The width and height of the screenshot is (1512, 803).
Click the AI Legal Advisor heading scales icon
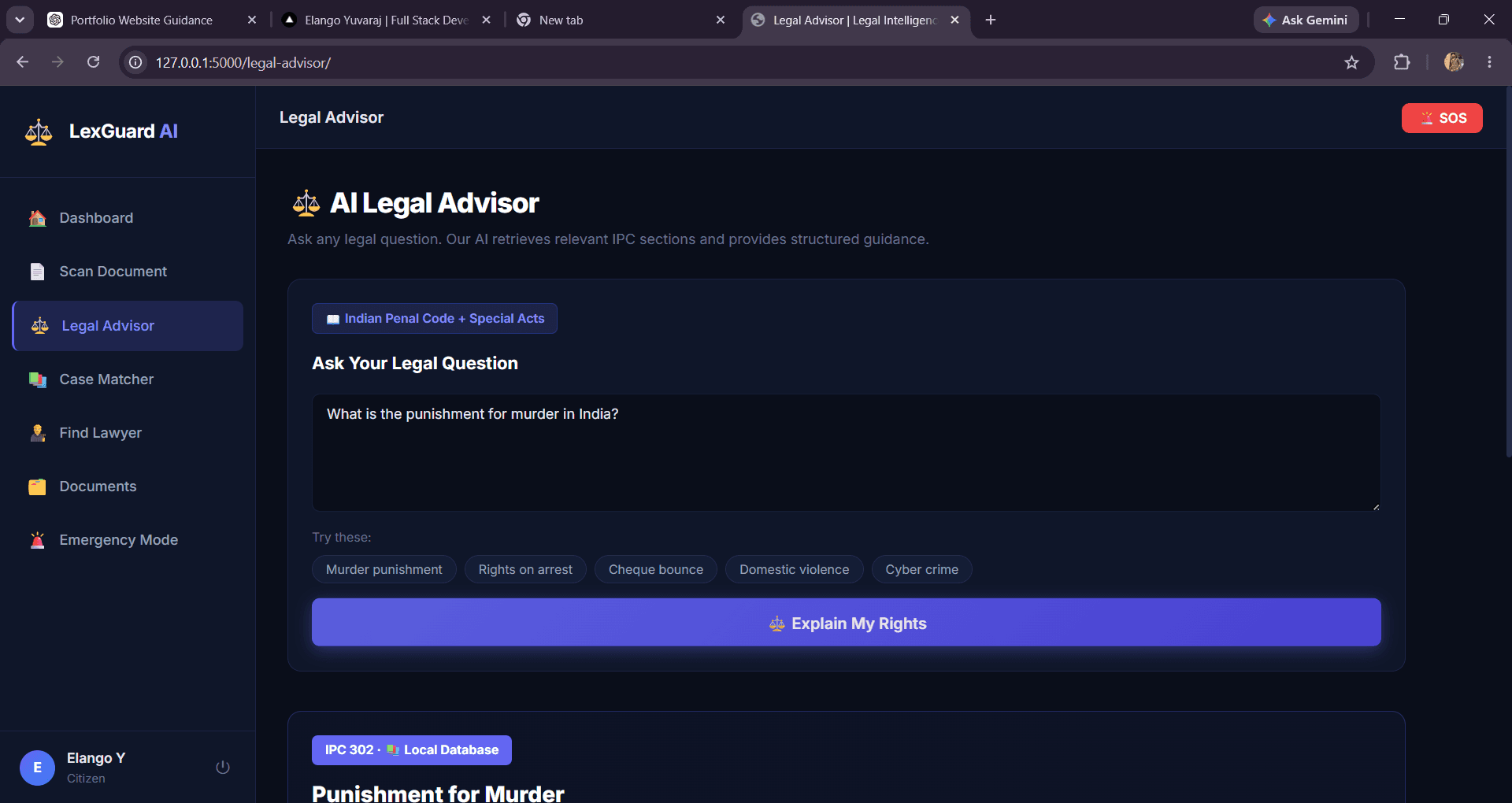pyautogui.click(x=306, y=203)
